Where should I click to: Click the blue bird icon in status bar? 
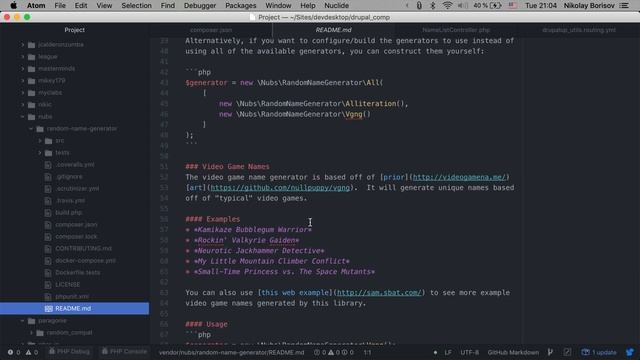tap(630, 352)
